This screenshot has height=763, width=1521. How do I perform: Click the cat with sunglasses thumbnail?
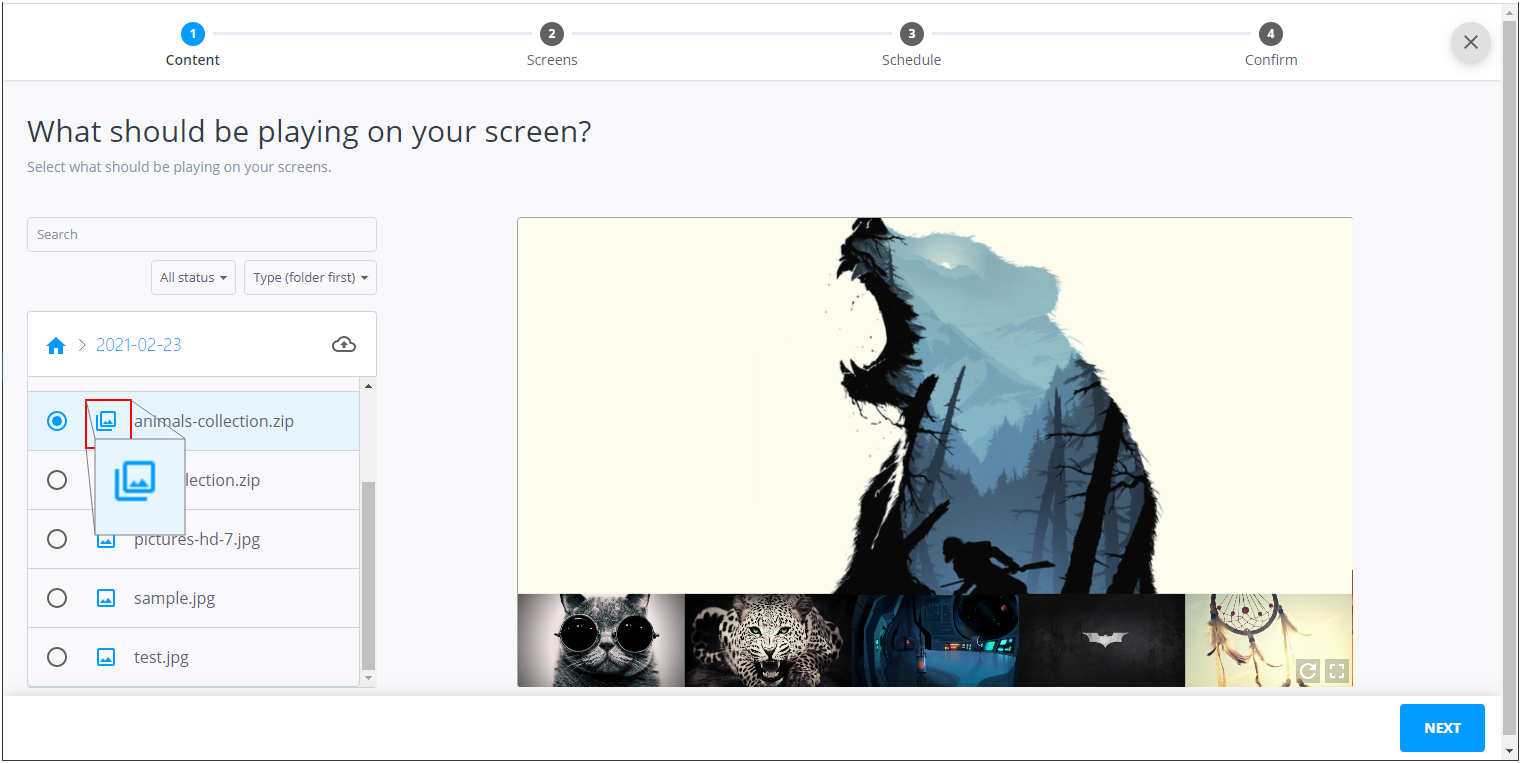pyautogui.click(x=601, y=640)
